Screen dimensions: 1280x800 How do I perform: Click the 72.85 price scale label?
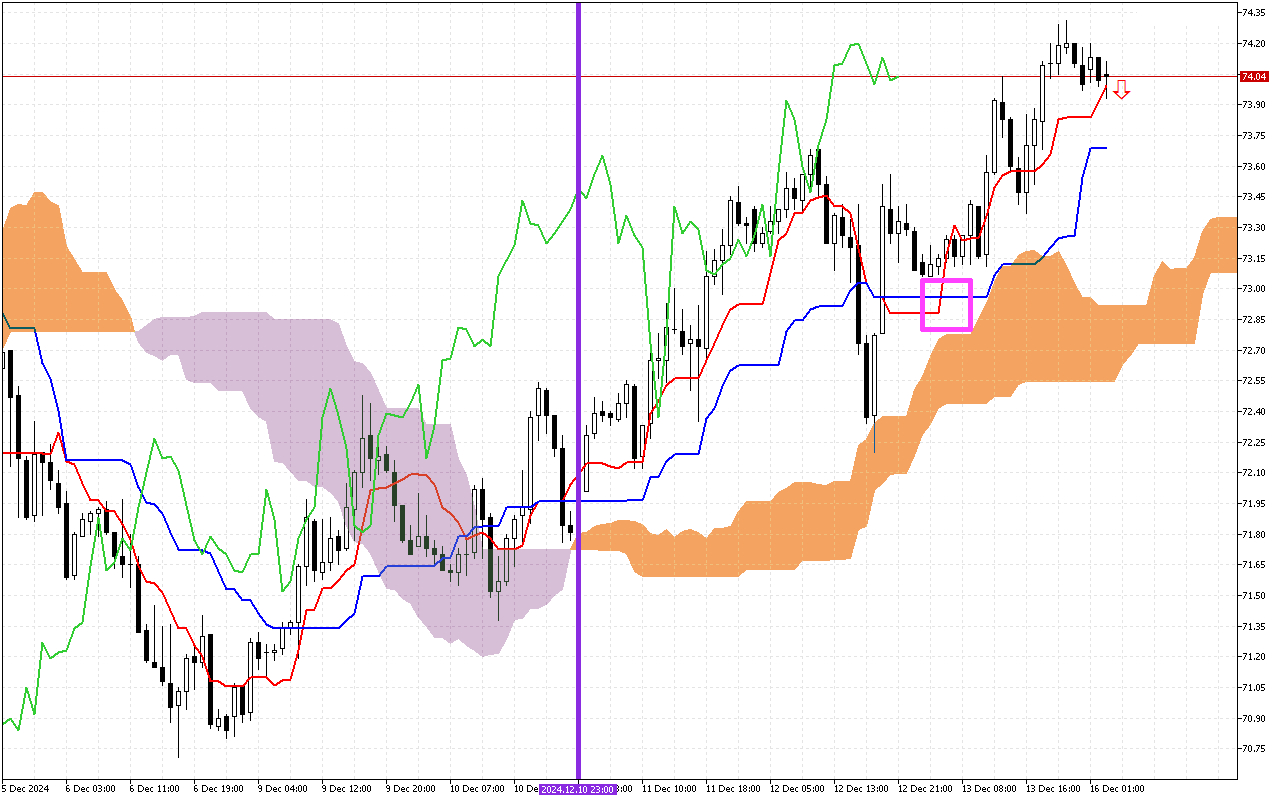pyautogui.click(x=1254, y=320)
